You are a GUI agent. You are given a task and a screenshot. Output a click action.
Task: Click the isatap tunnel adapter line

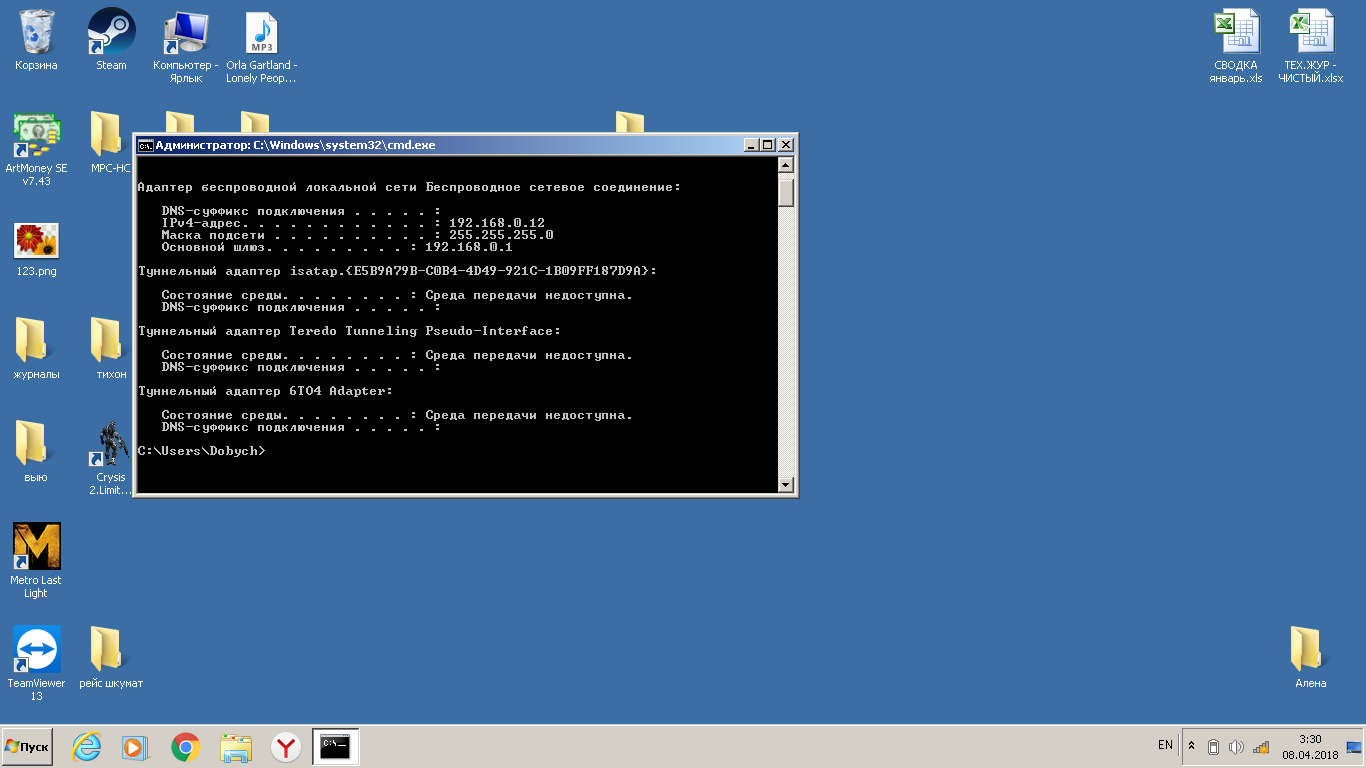point(397,271)
